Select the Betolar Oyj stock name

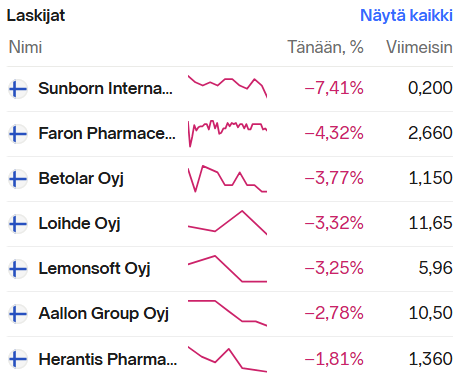click(x=81, y=179)
